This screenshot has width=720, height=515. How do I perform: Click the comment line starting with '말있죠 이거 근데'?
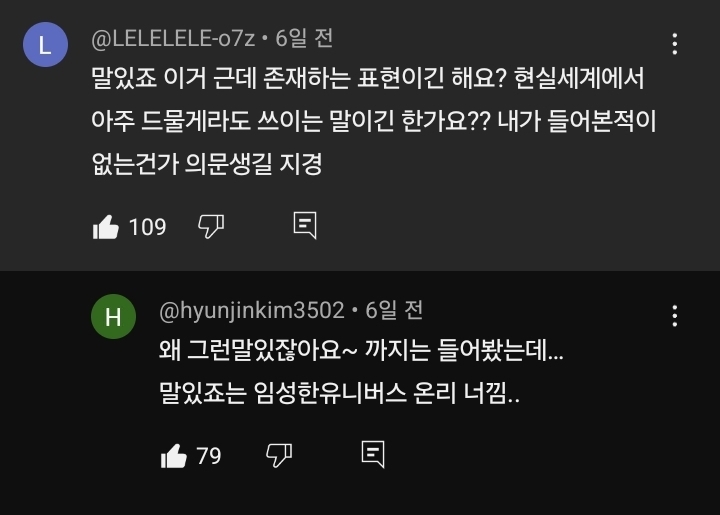point(369,78)
